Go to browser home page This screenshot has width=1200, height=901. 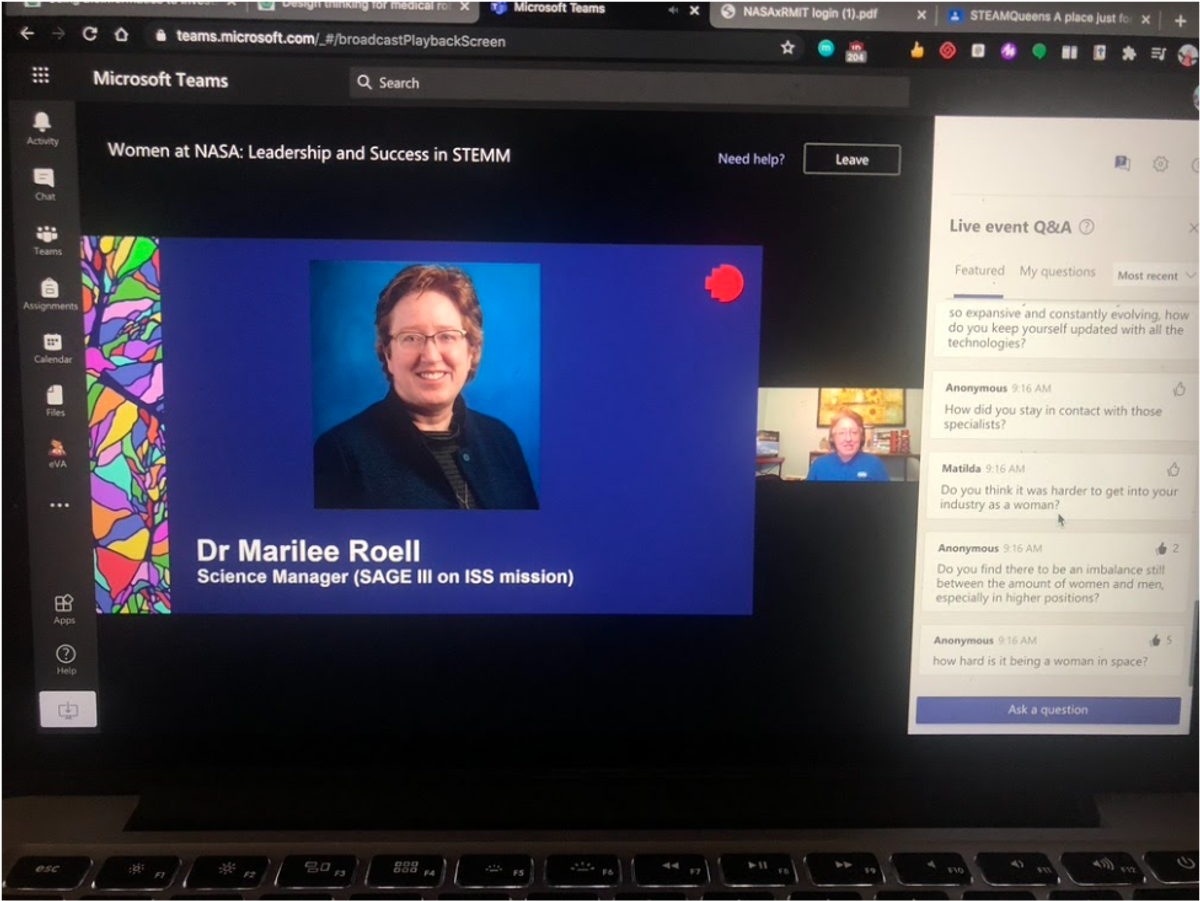click(x=121, y=34)
